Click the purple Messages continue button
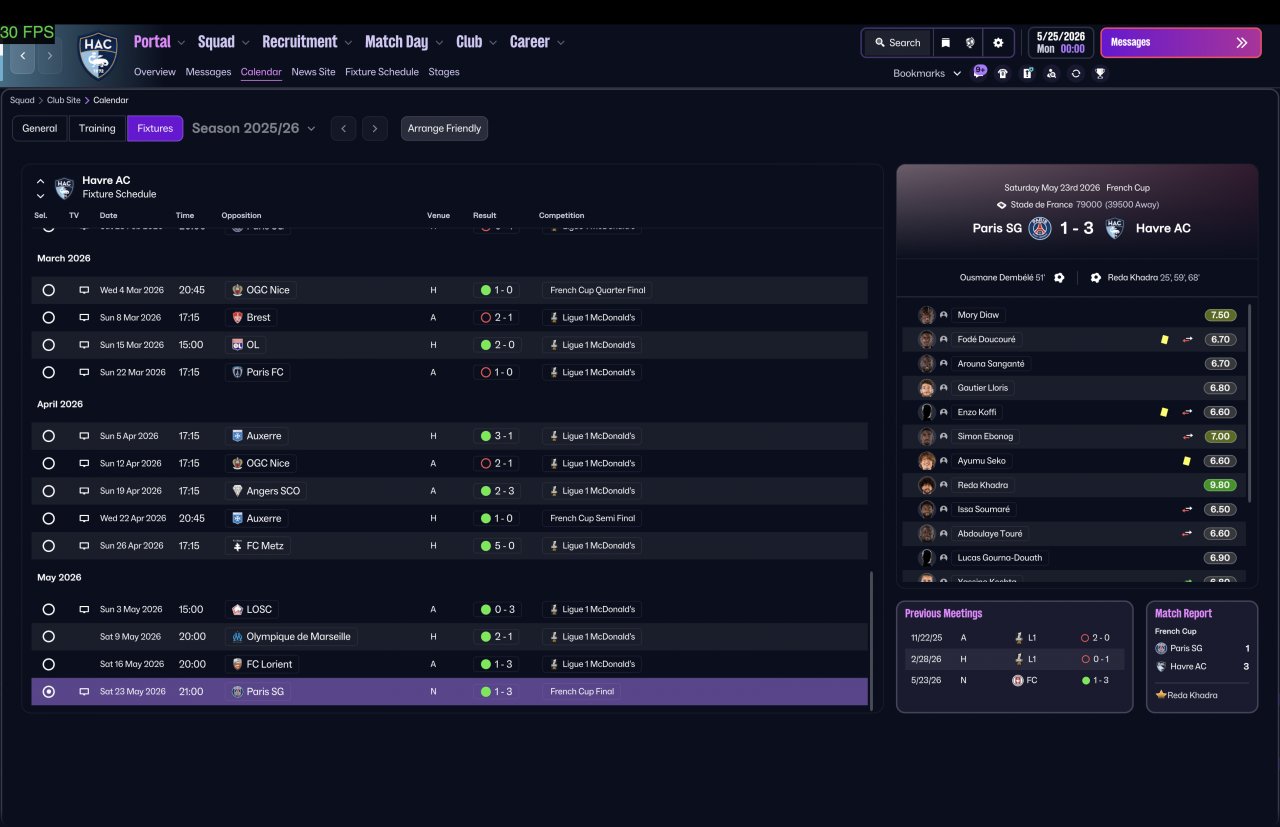This screenshot has height=827, width=1280. point(1181,43)
